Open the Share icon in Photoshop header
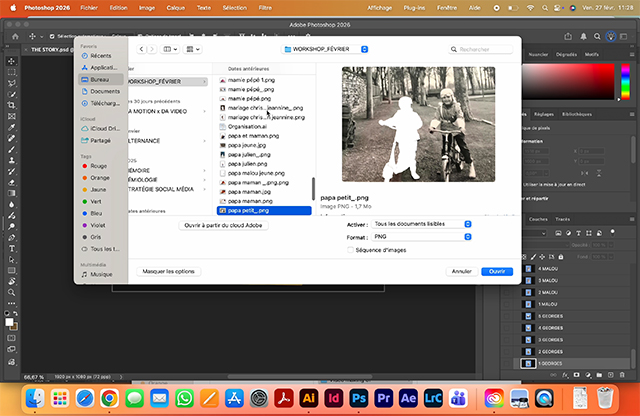Image resolution: width=640 pixels, height=416 pixels. point(568,37)
